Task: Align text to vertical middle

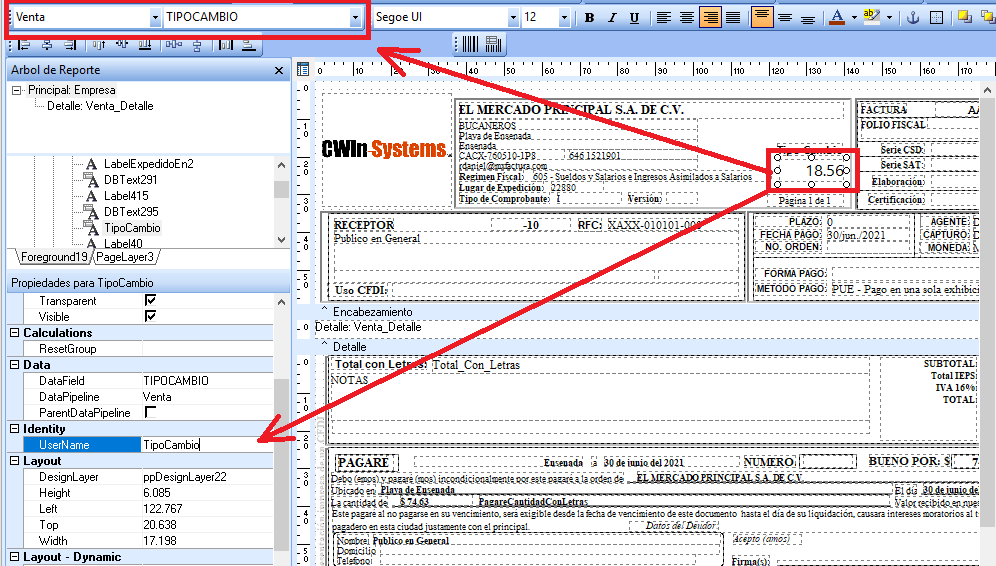Action: click(785, 17)
